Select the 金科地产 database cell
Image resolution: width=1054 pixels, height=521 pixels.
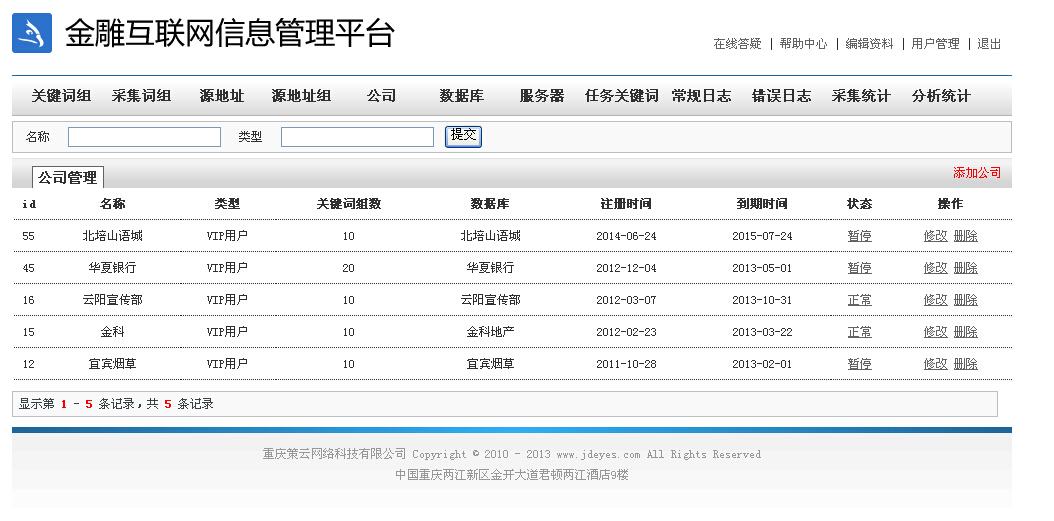491,331
